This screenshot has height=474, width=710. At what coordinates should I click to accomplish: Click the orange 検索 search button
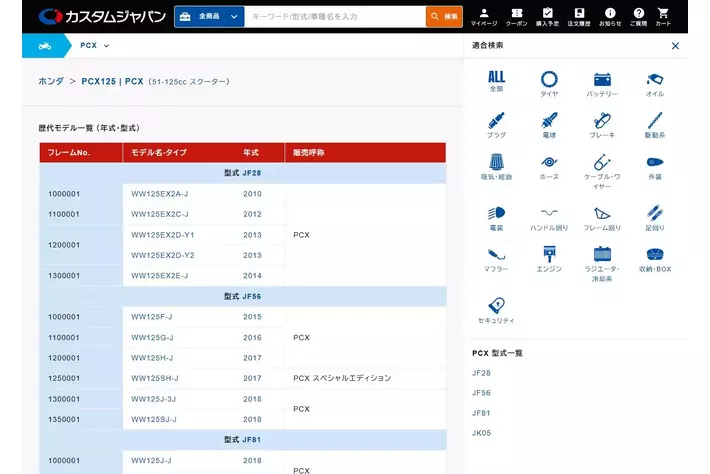coord(444,16)
